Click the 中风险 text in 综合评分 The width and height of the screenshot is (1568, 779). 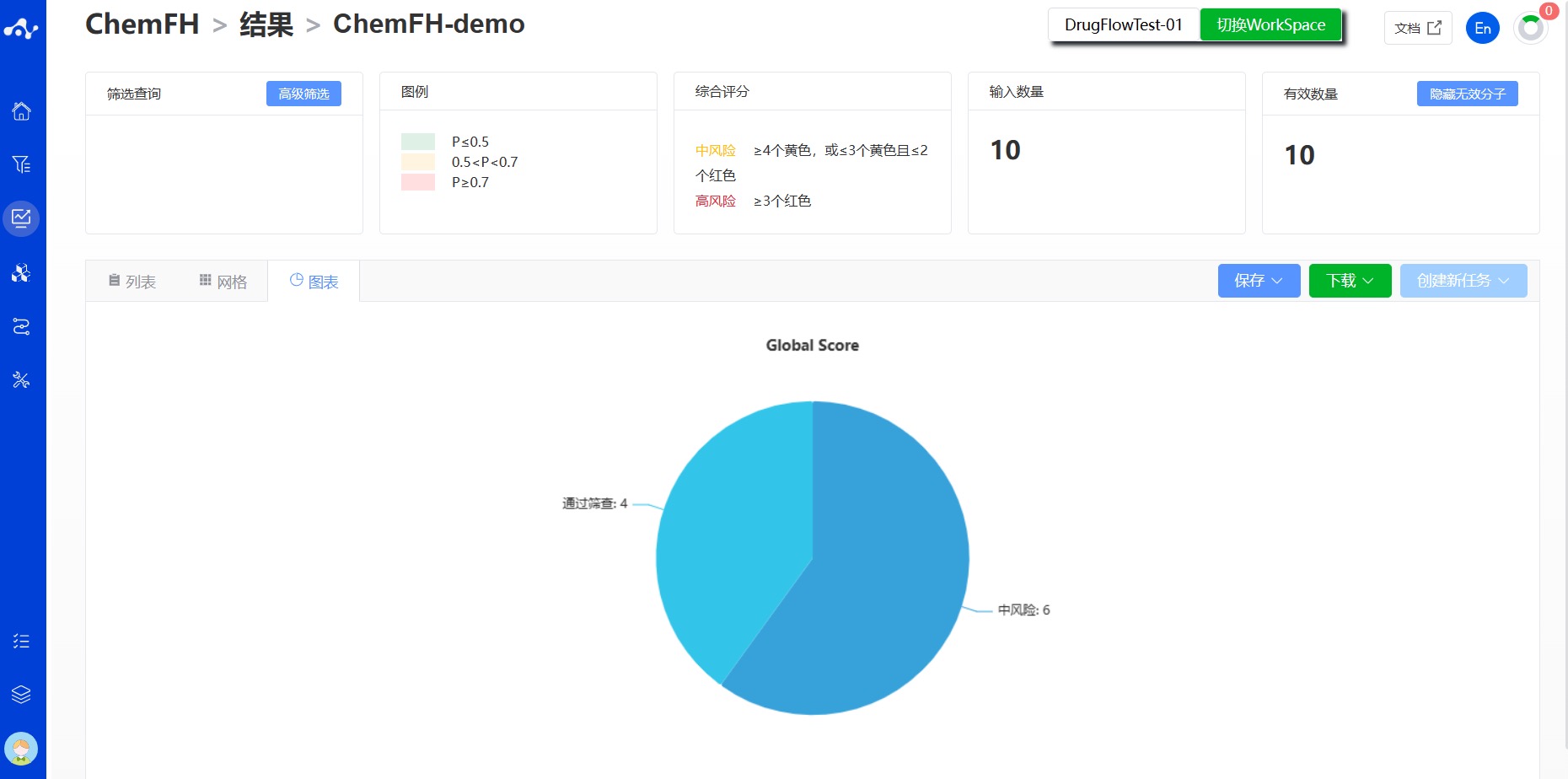(716, 150)
